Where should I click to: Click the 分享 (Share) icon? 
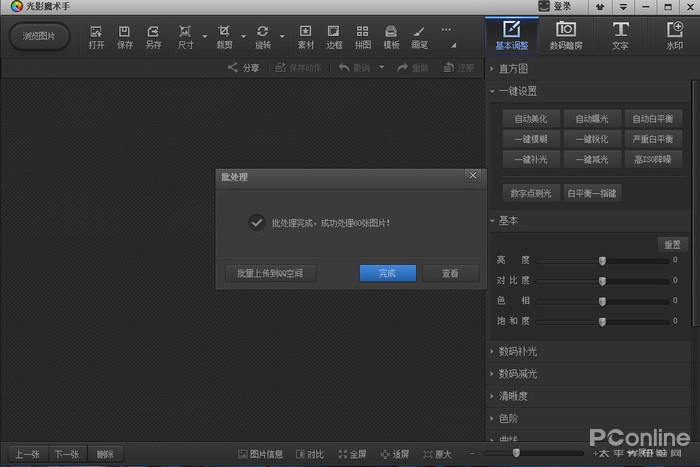click(x=243, y=68)
